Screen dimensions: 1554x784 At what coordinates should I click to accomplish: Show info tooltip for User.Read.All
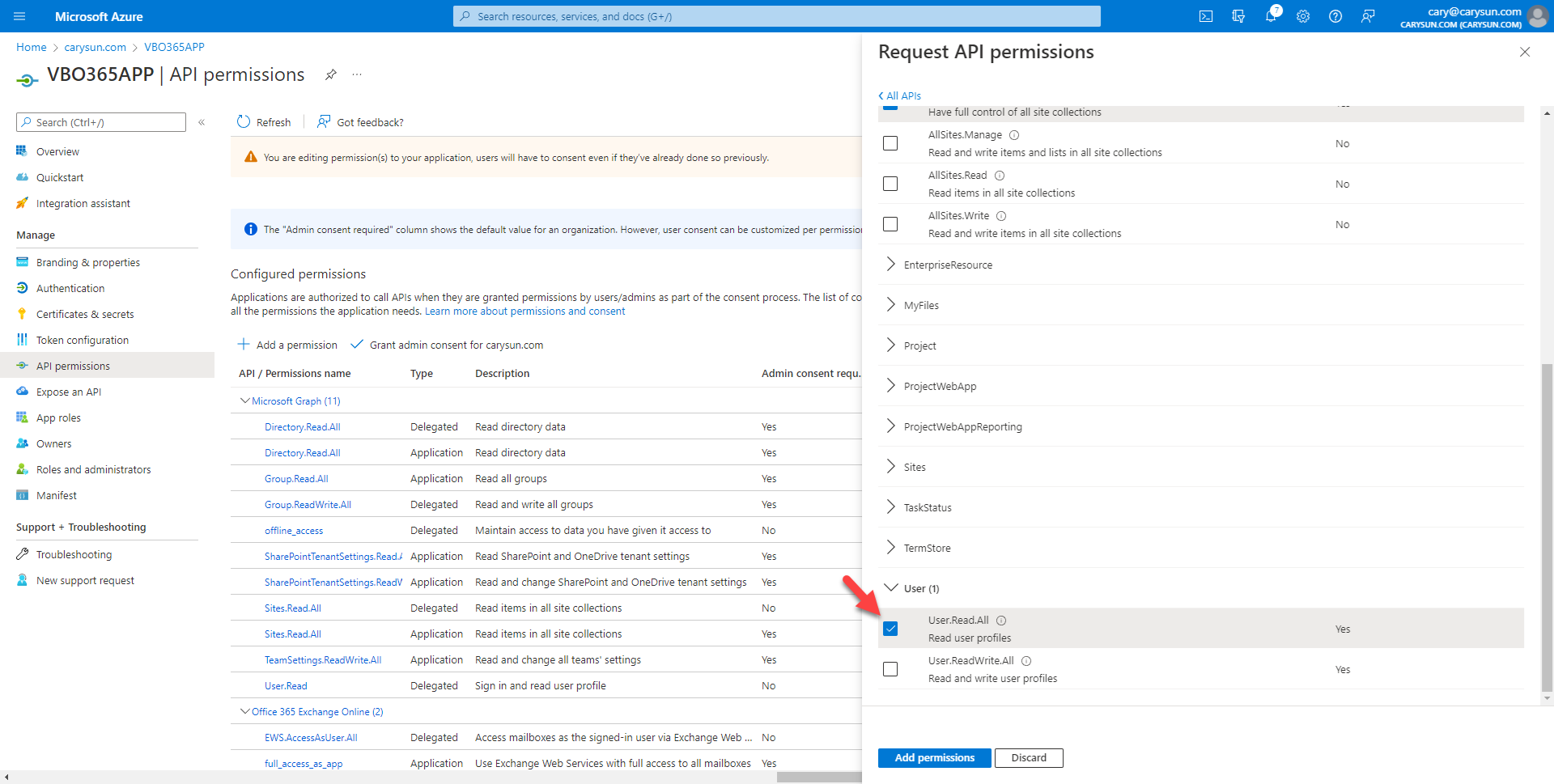click(1001, 621)
